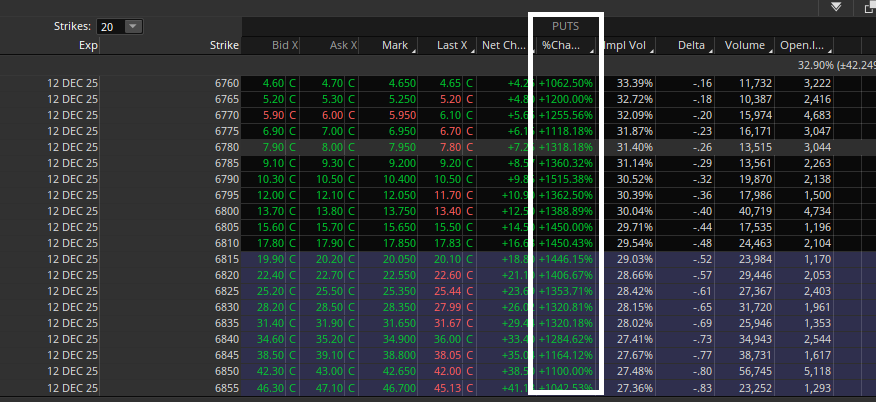Viewport: 876px width, 402px height.
Task: Click the 28.02% implied volatility cell
Action: click(x=635, y=323)
